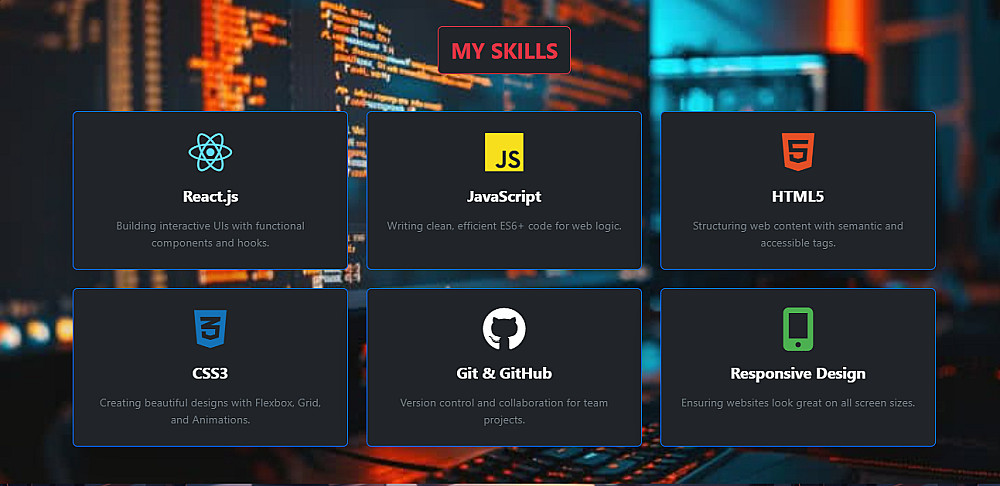
Task: Click the green mobile phone icon
Action: coord(798,329)
